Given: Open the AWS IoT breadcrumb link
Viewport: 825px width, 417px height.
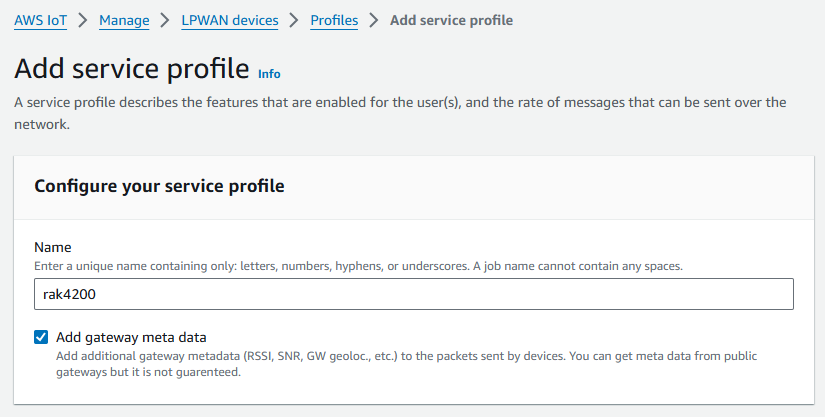Looking at the screenshot, I should pos(41,21).
